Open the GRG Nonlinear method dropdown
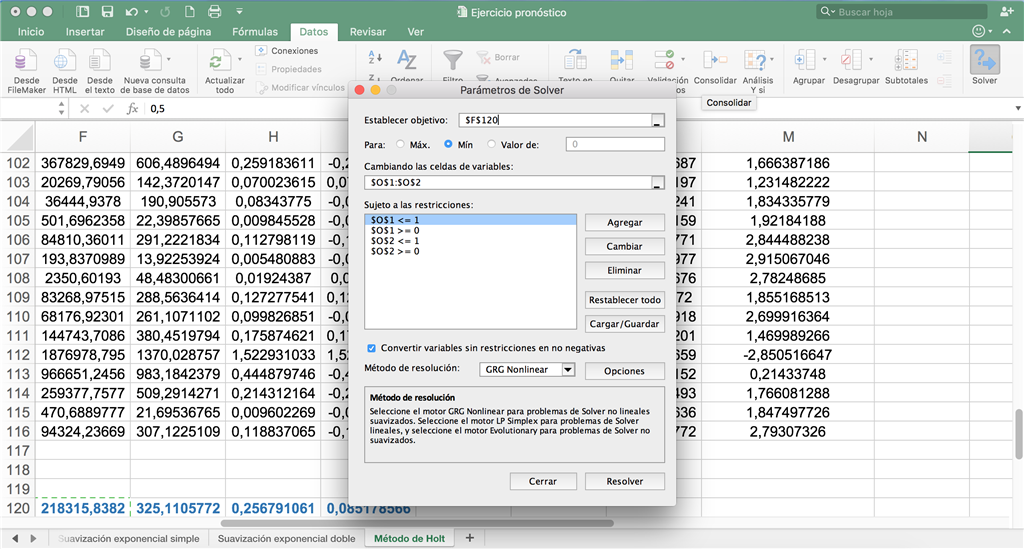The width and height of the screenshot is (1024, 549). (568, 370)
